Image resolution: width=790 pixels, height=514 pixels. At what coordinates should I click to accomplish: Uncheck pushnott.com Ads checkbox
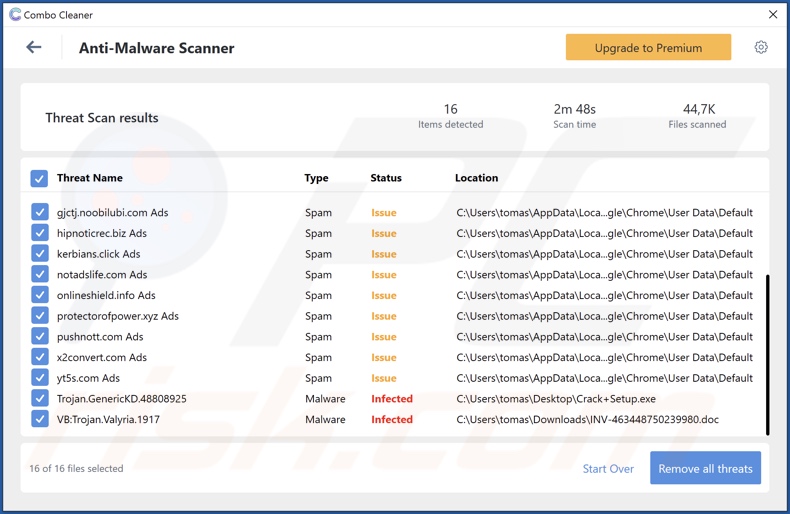click(x=39, y=336)
